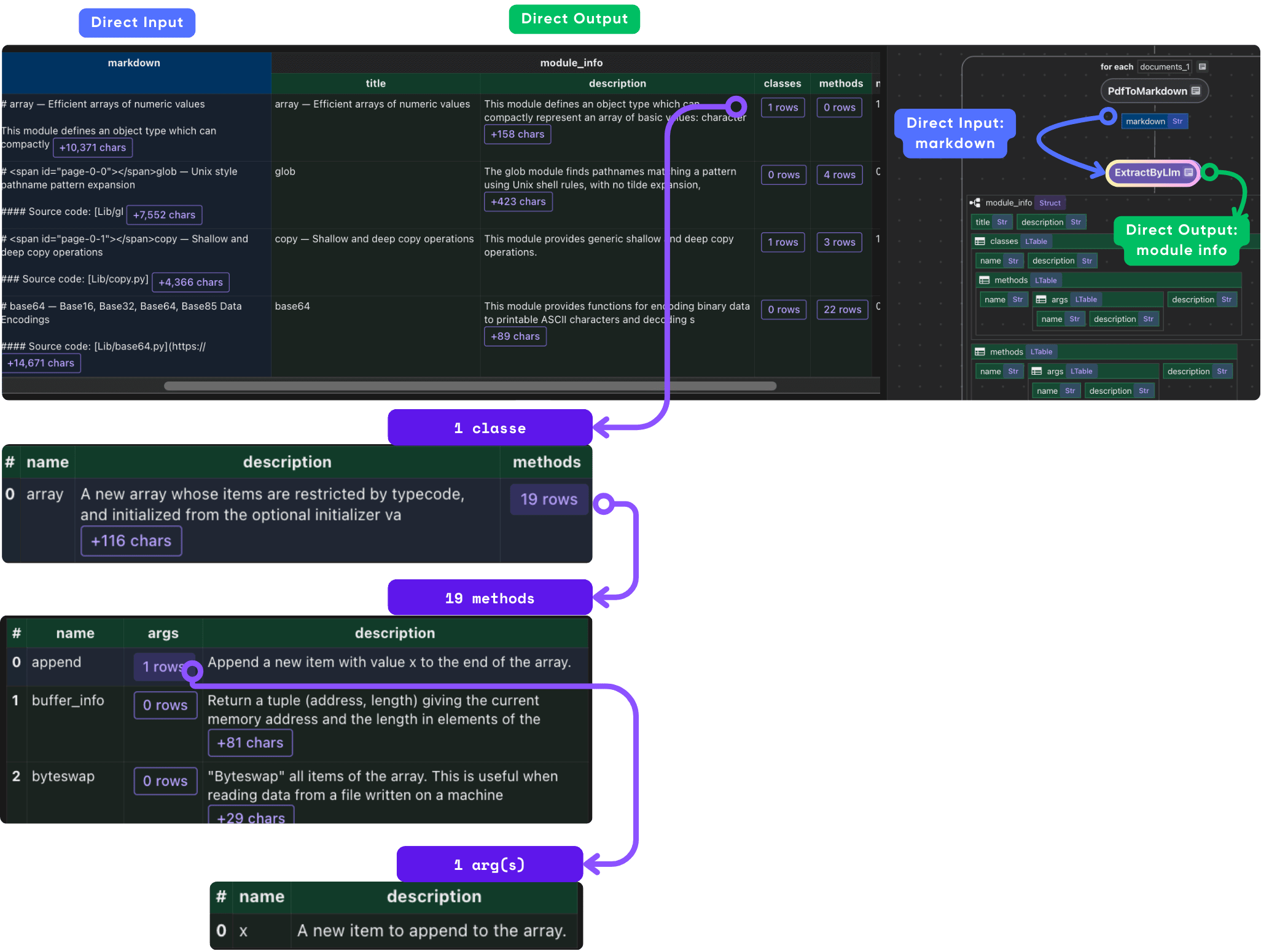Click table icon on lower methods LTable row
Screen dimensions: 1288x951
pyautogui.click(x=981, y=351)
